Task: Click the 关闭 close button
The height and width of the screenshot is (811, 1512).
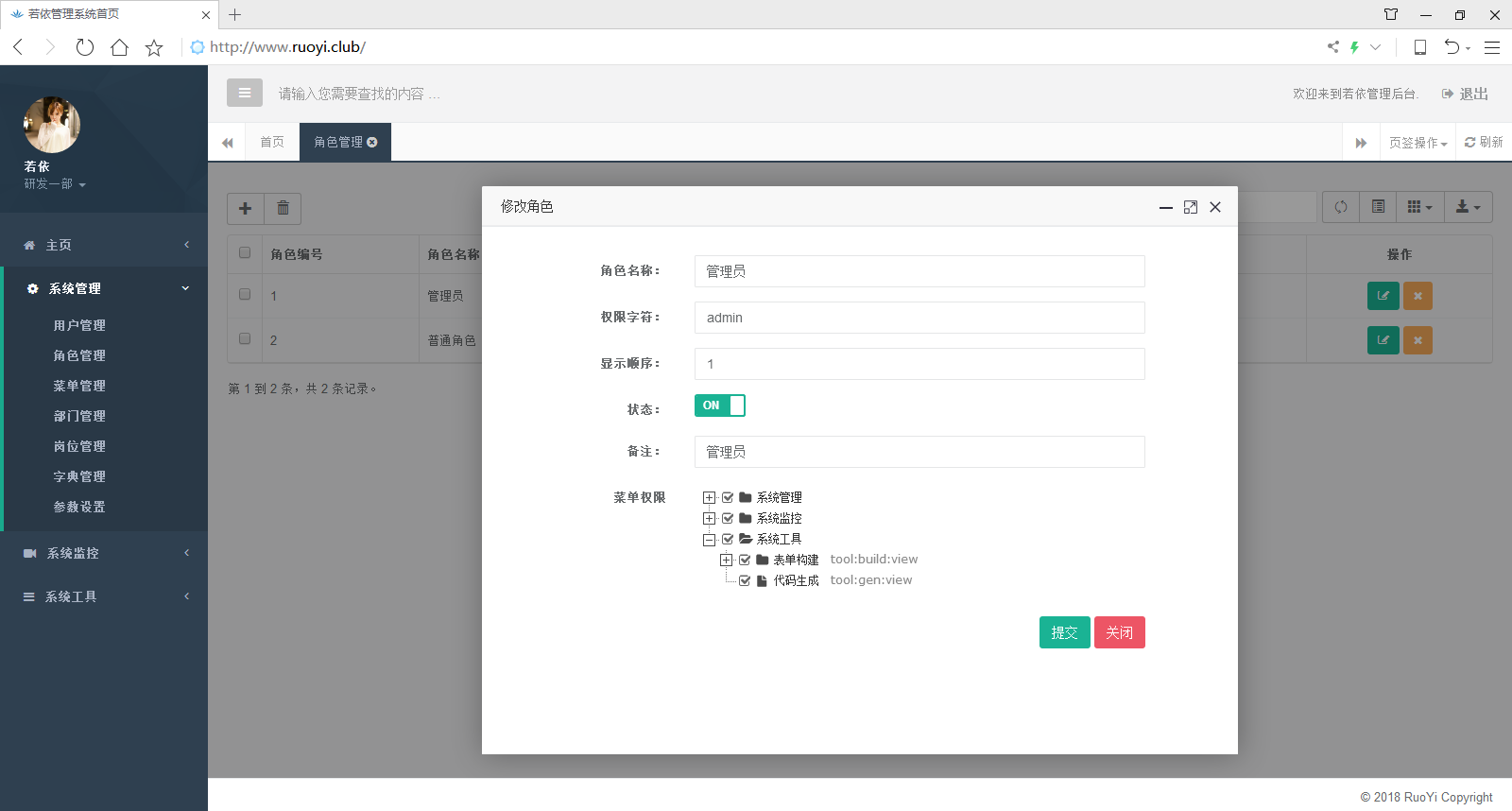Action: pos(1120,632)
